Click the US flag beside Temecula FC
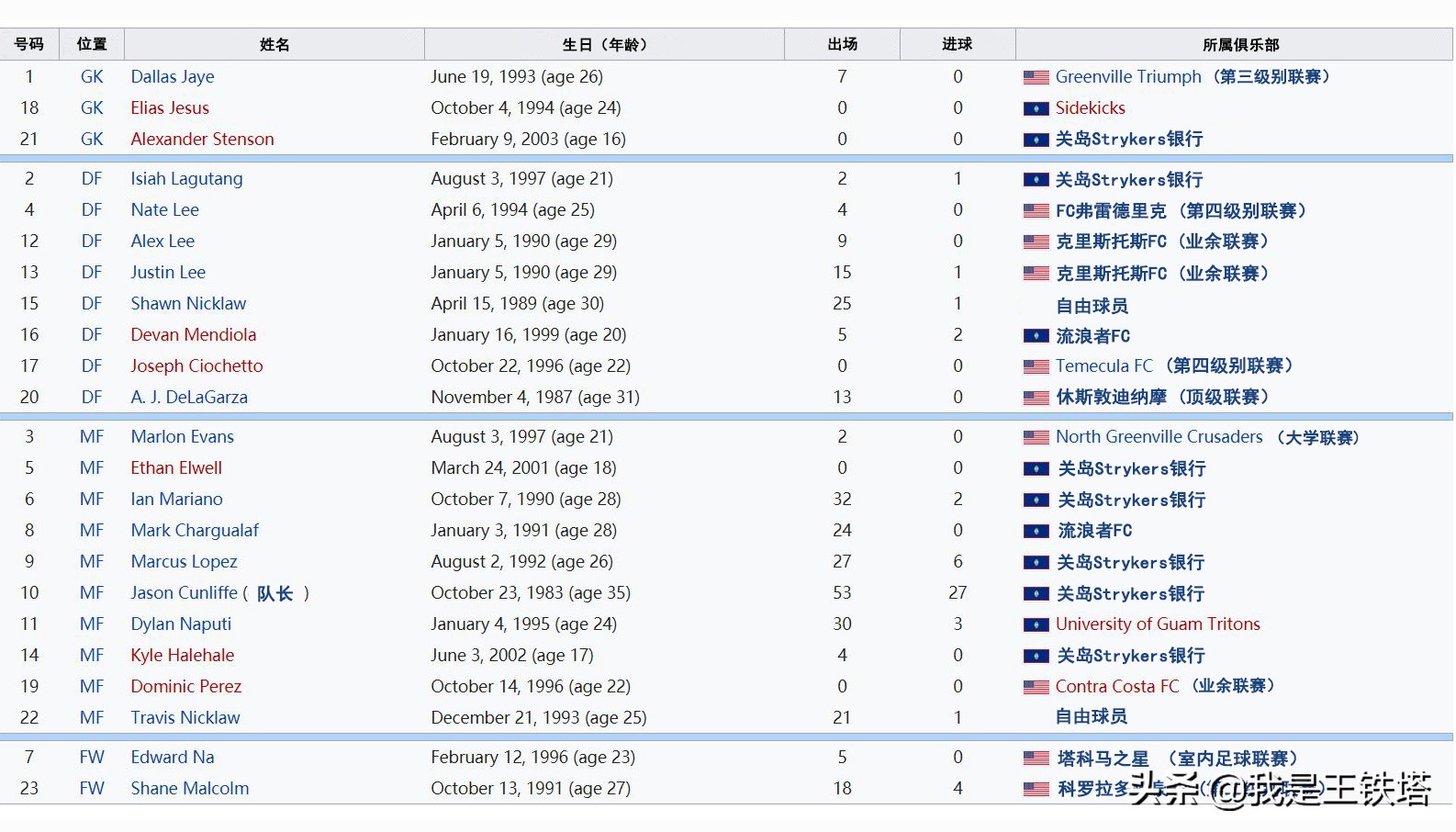Viewport: 1456px width, 832px height. pyautogui.click(x=1036, y=367)
